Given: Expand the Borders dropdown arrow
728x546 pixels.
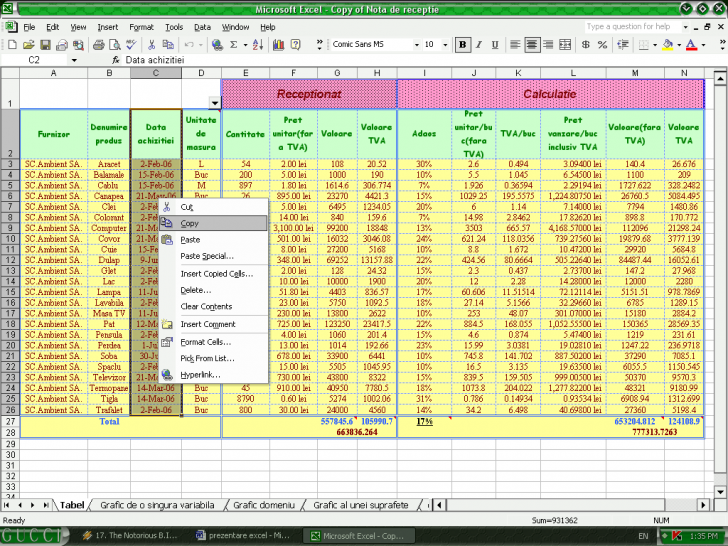Looking at the screenshot, I should pos(655,45).
